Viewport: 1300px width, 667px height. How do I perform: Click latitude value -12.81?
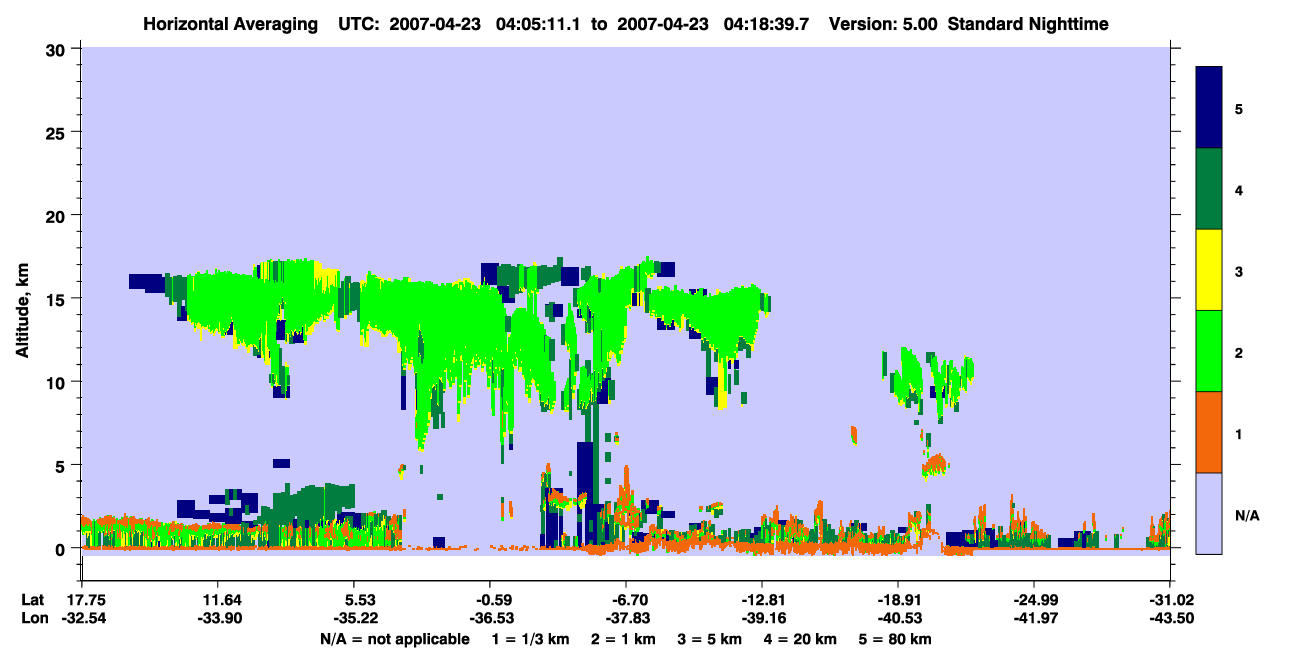click(762, 600)
